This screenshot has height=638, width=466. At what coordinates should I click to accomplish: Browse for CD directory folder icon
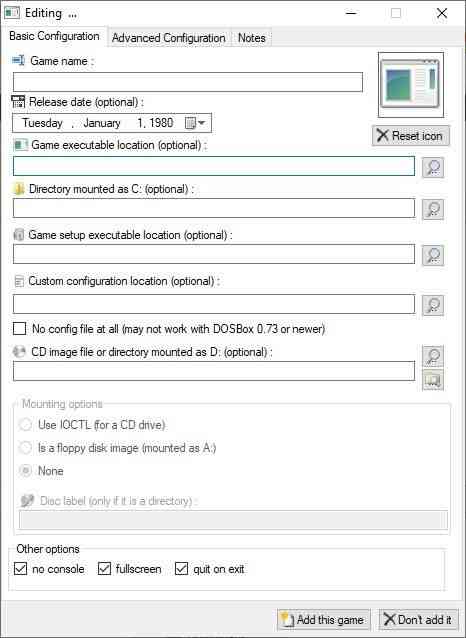point(433,380)
